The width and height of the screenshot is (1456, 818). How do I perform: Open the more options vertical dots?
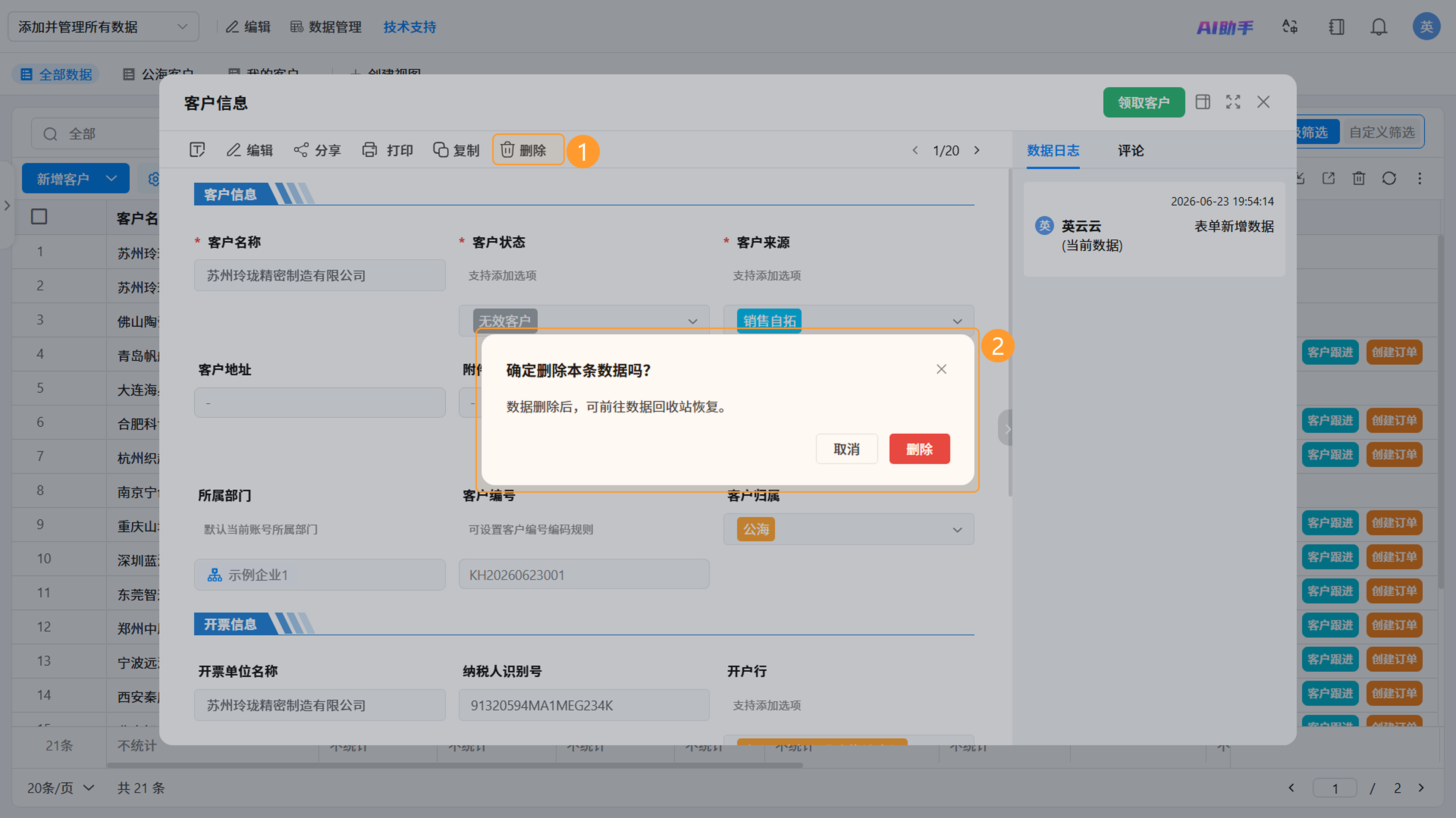point(1420,179)
